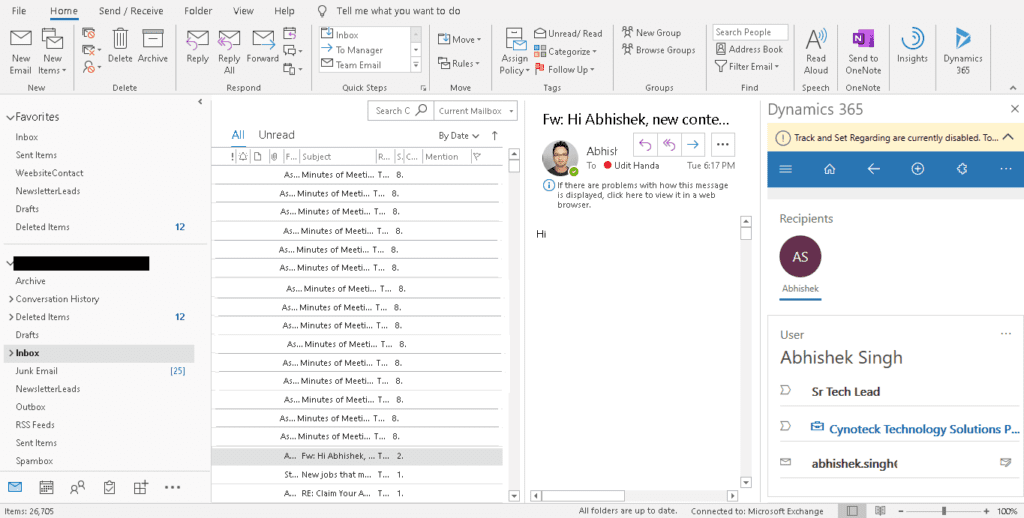This screenshot has height=518, width=1024.
Task: Open the Categorize dropdown
Action: click(566, 51)
